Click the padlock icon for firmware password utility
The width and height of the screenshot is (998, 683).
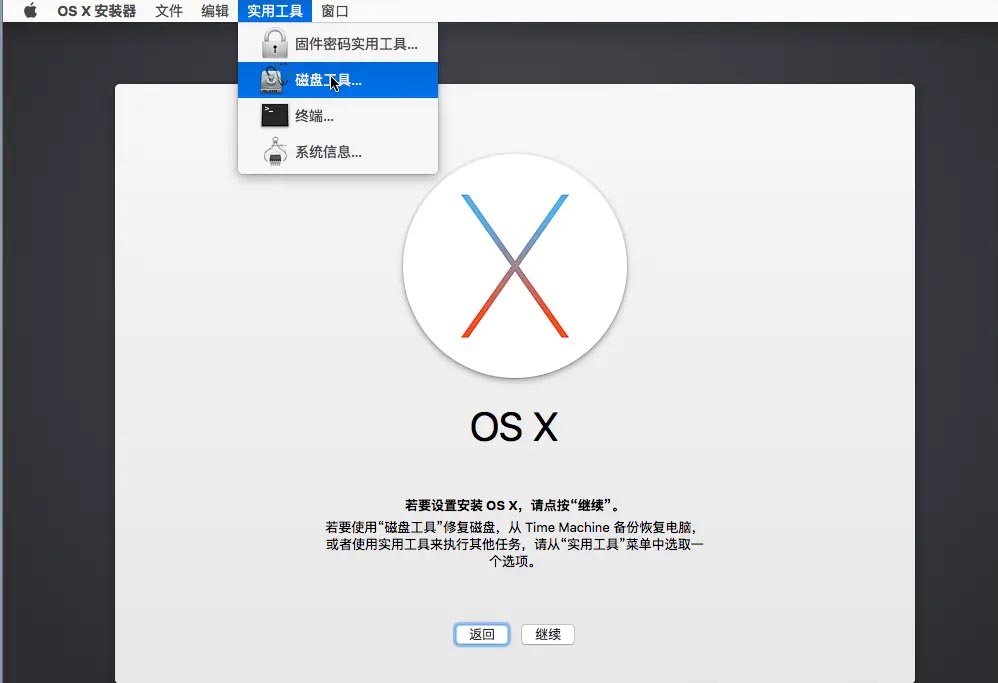tap(275, 44)
